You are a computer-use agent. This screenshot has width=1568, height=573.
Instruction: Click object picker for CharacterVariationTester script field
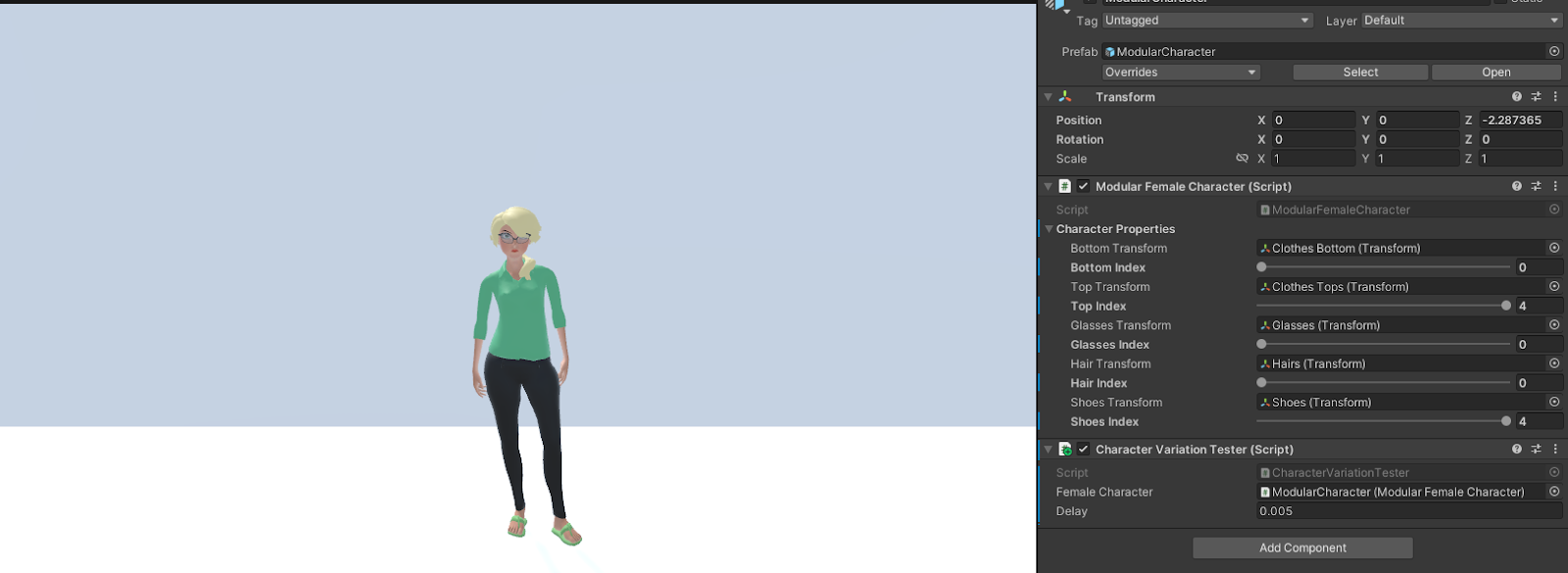pos(1554,472)
